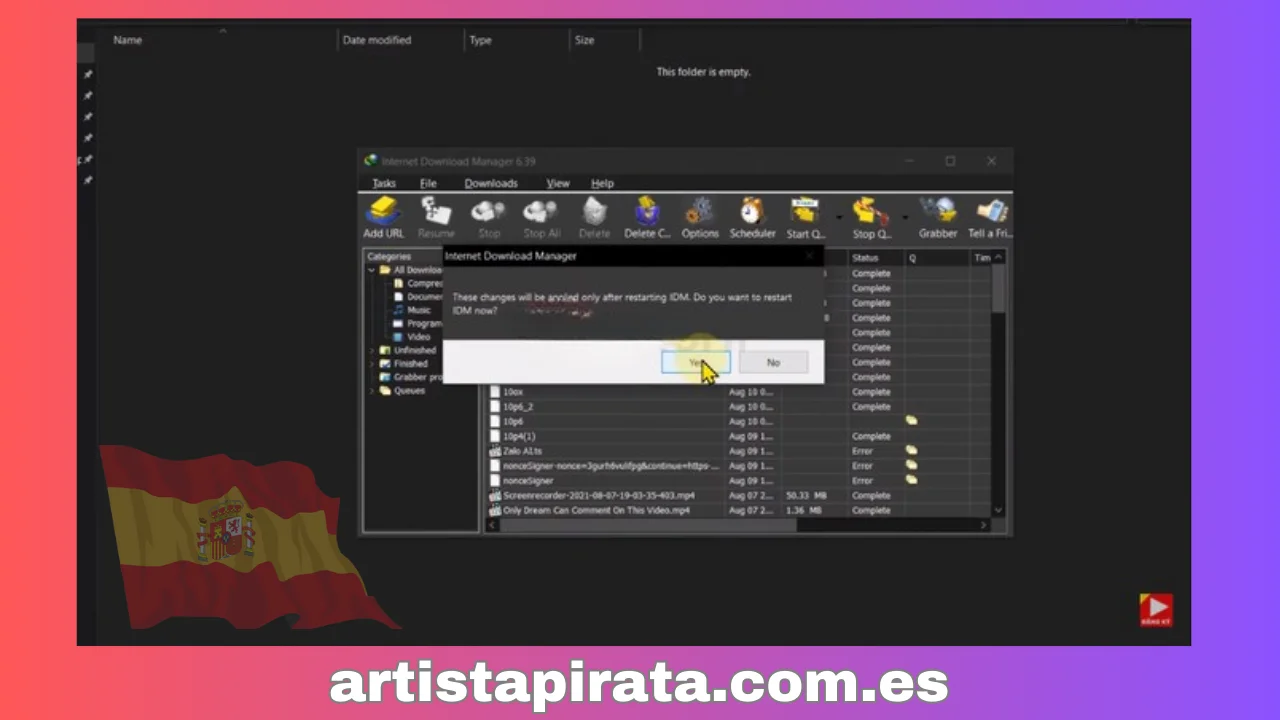The image size is (1280, 720).
Task: Open the View menu
Action: pyautogui.click(x=558, y=183)
